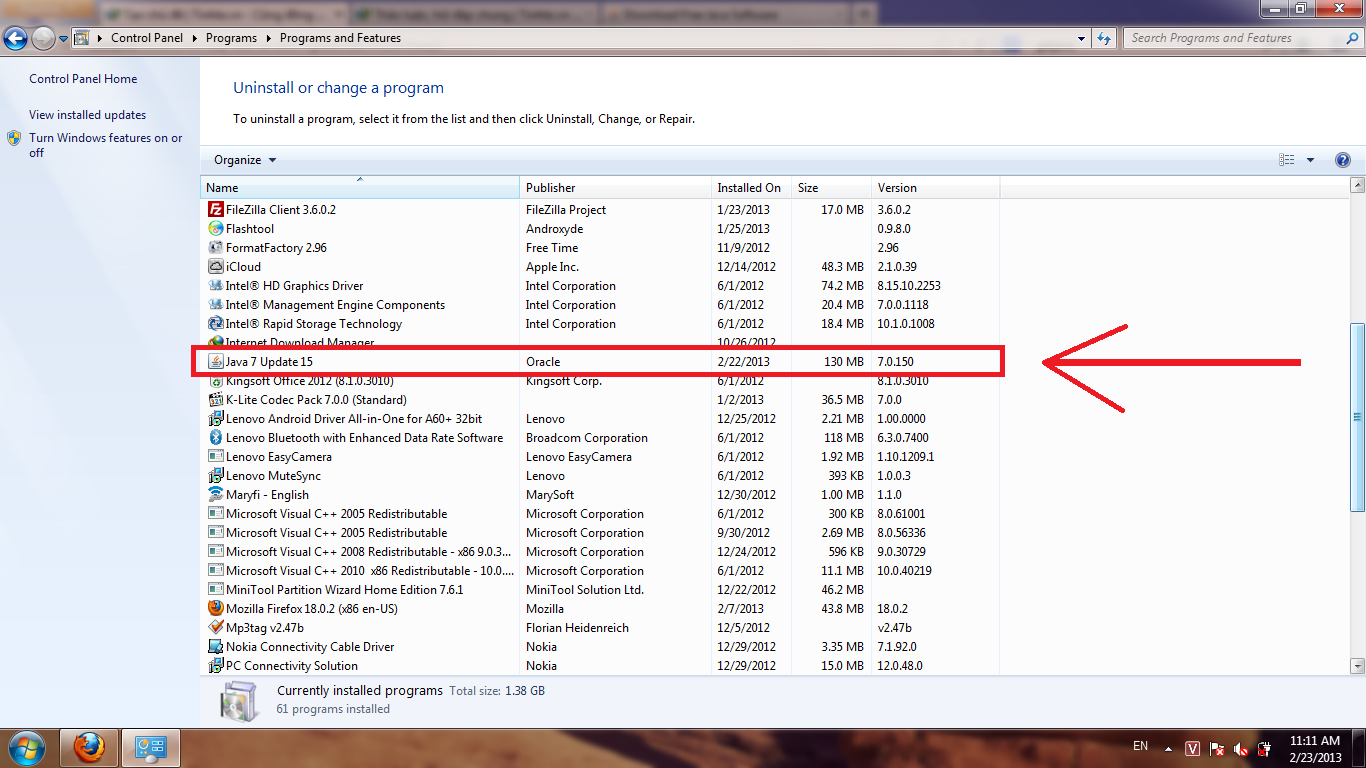The height and width of the screenshot is (768, 1366).
Task: Sort by the Version column header
Action: tap(935, 188)
